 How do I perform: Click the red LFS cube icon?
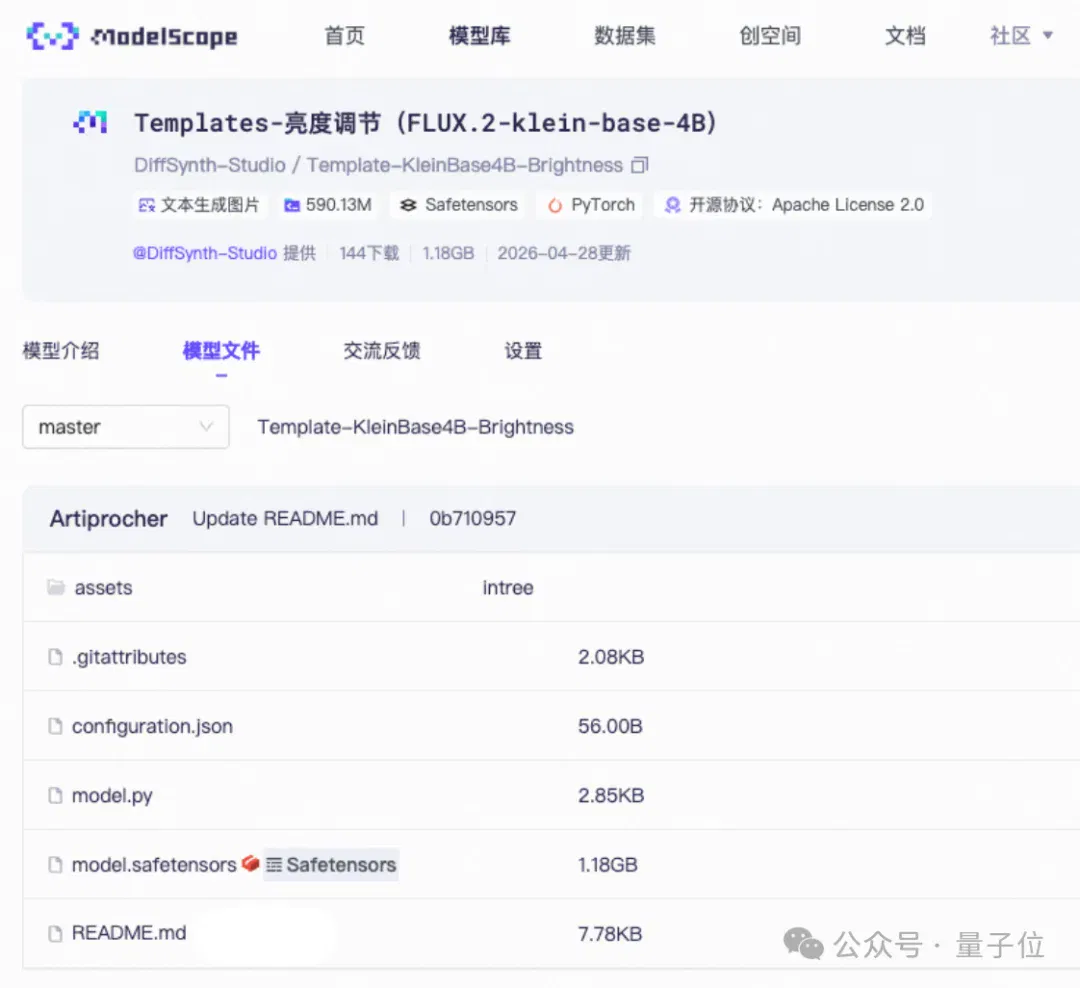click(250, 863)
